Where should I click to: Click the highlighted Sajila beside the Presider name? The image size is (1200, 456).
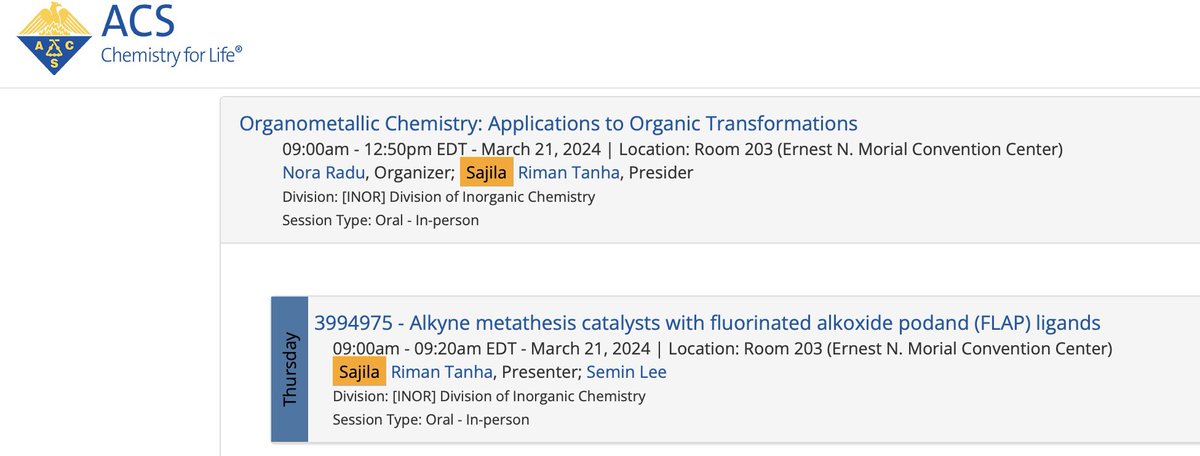(x=487, y=172)
